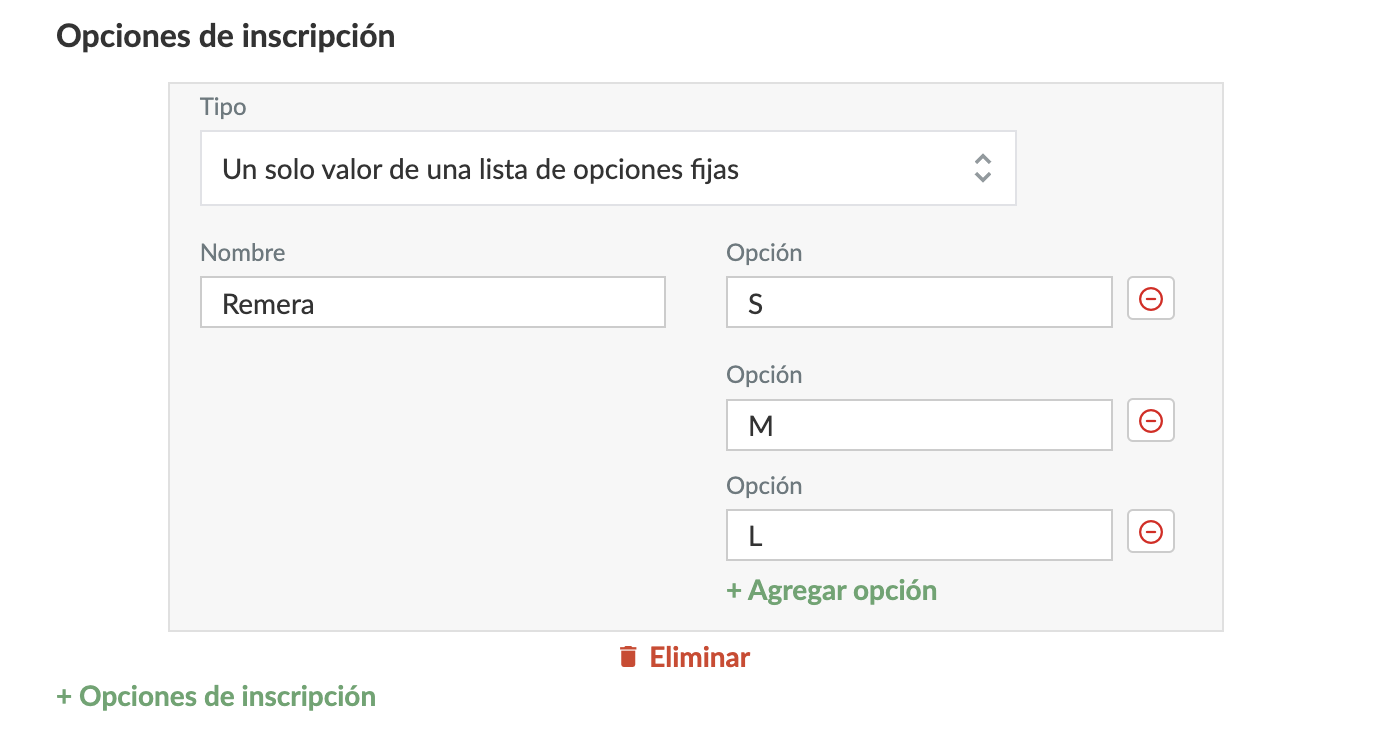Click the "Nombre" label above Remera
Screen dimensions: 1394x754
coord(243,253)
